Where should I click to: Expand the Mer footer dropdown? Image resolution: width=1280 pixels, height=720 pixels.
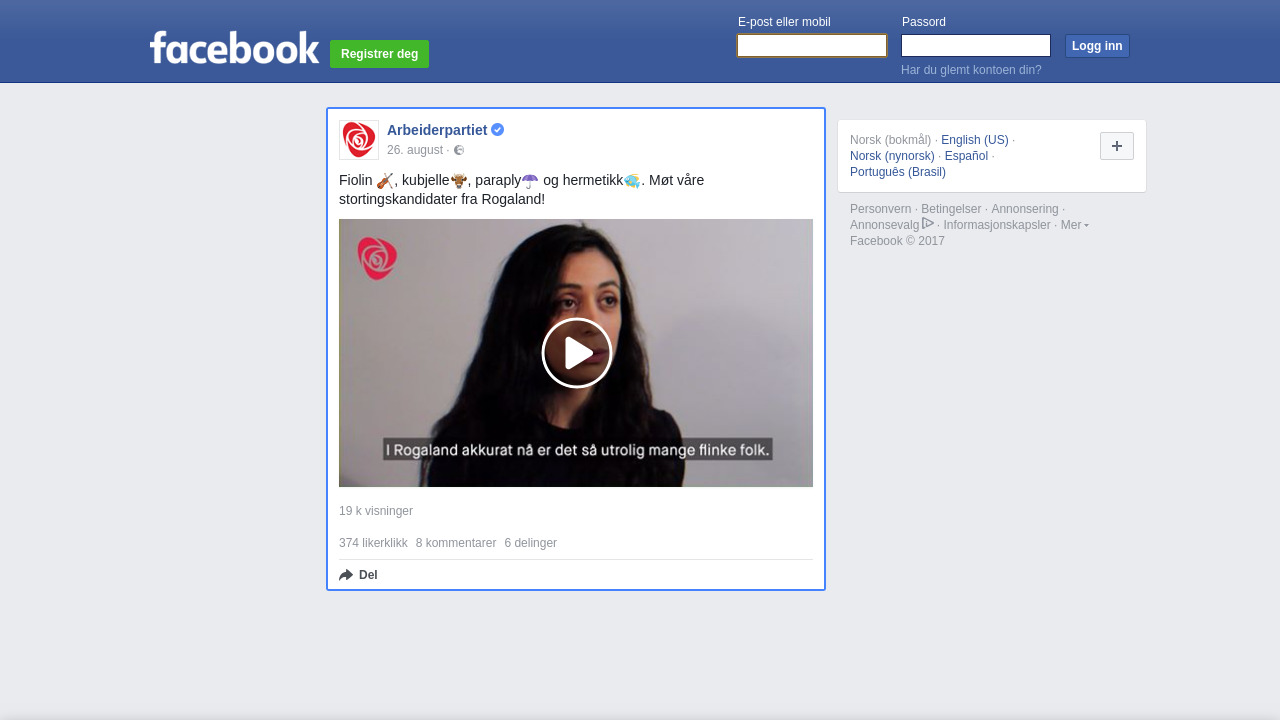pos(1075,225)
